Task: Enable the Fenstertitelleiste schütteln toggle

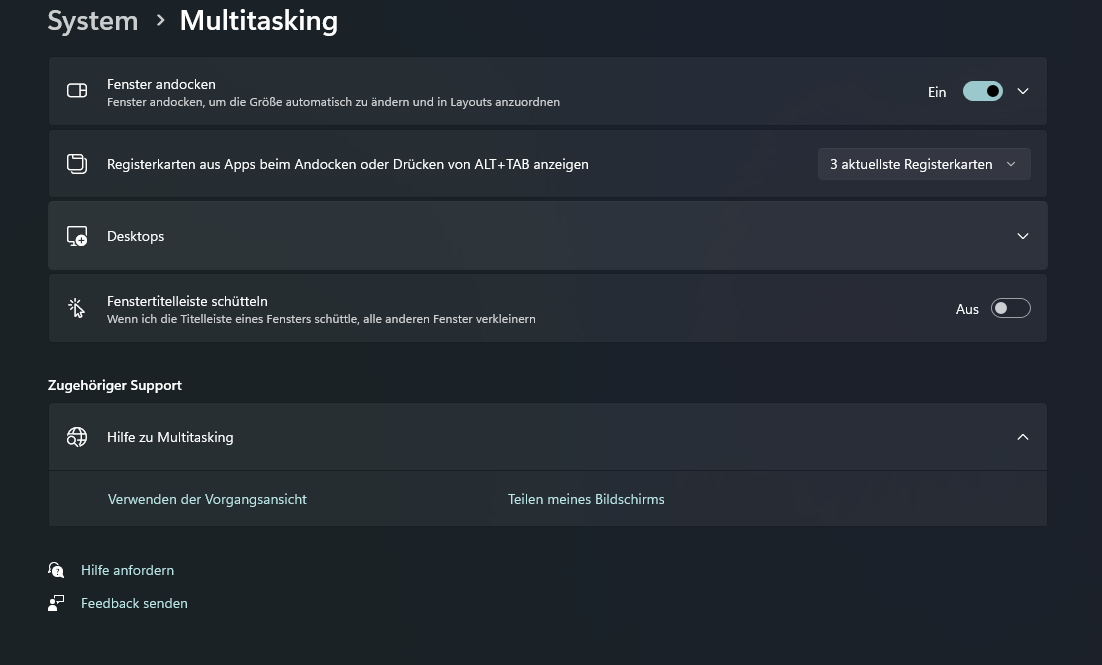Action: tap(1010, 308)
